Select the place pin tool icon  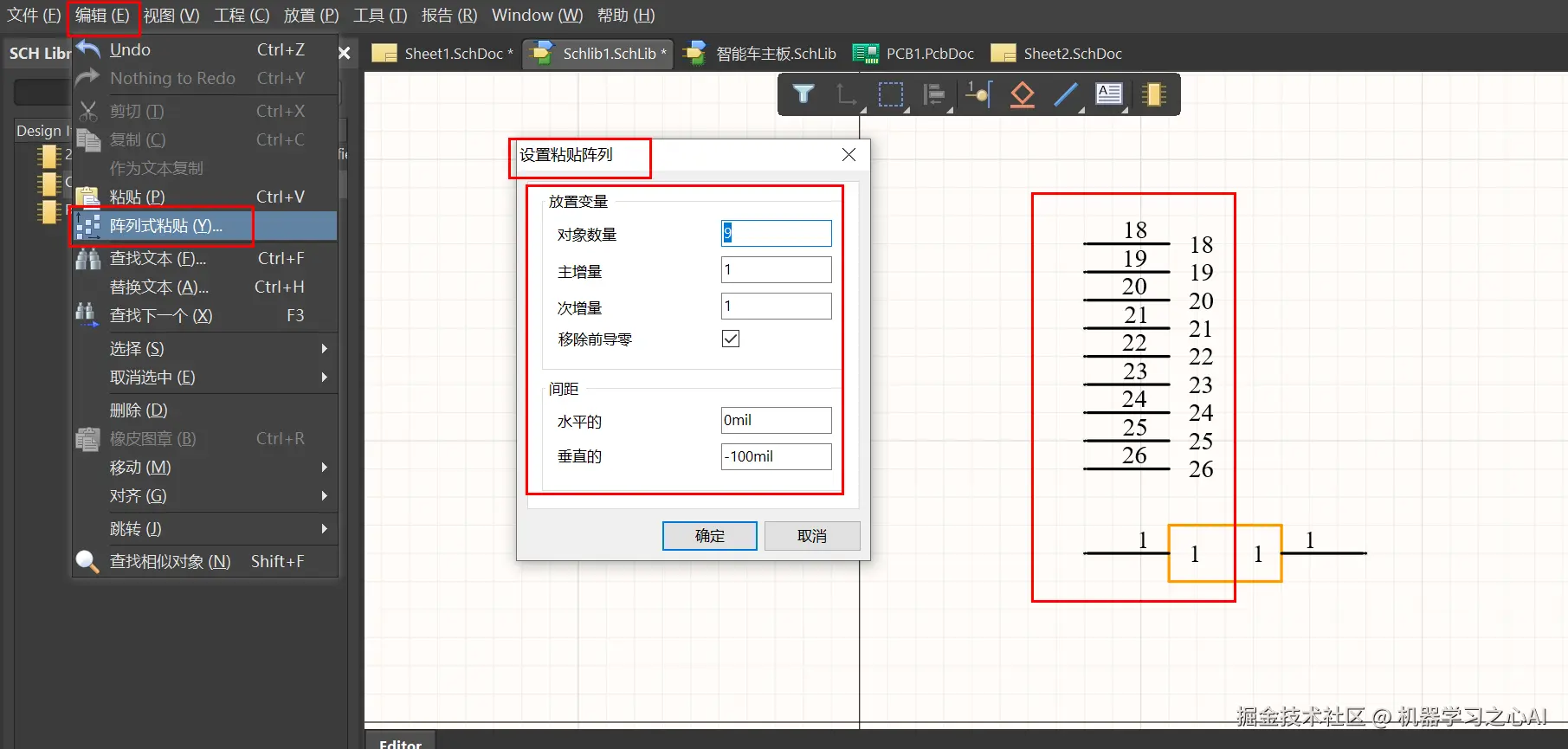[x=978, y=94]
